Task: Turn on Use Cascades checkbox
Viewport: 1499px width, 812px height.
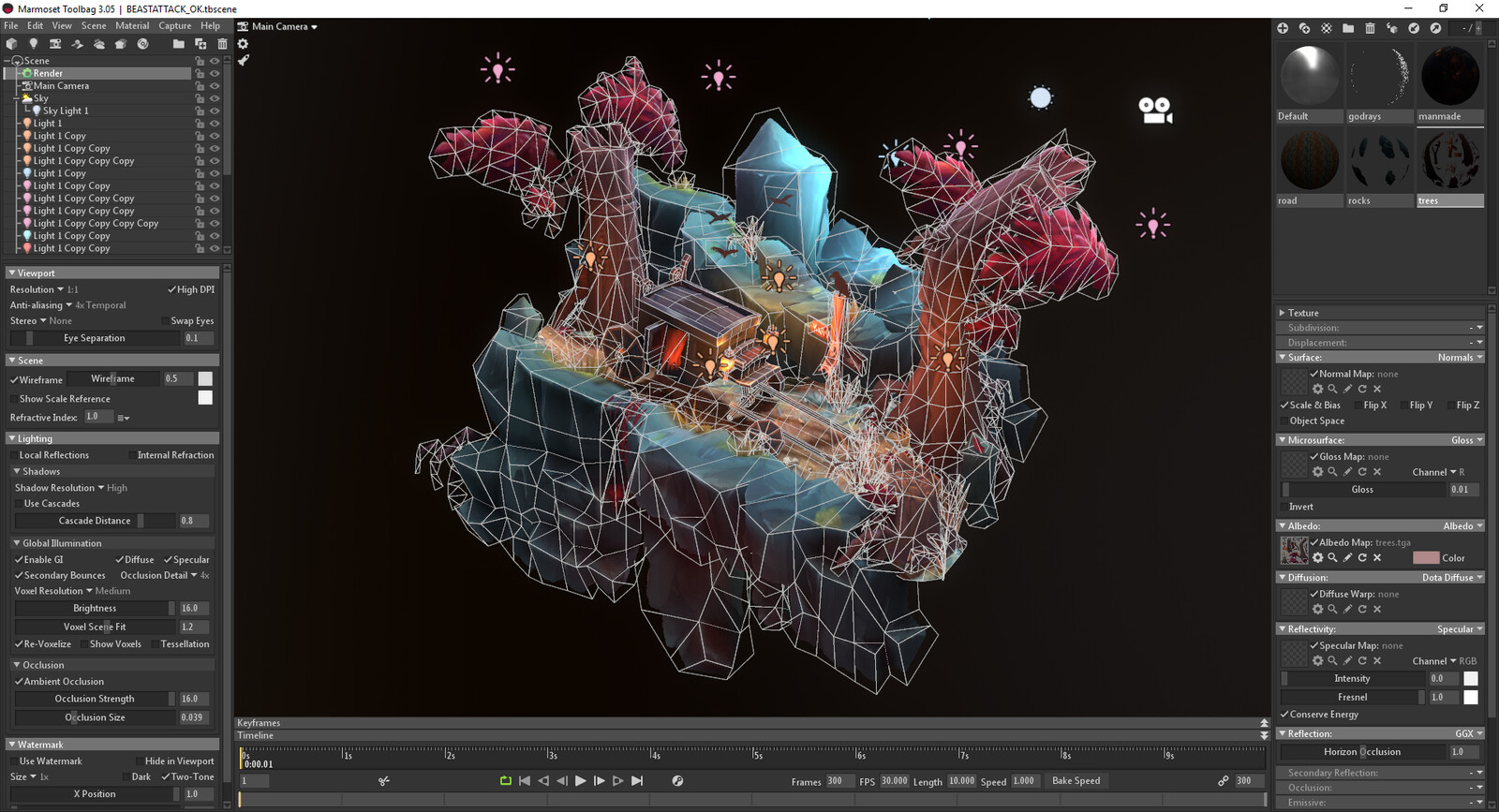Action: [x=19, y=504]
